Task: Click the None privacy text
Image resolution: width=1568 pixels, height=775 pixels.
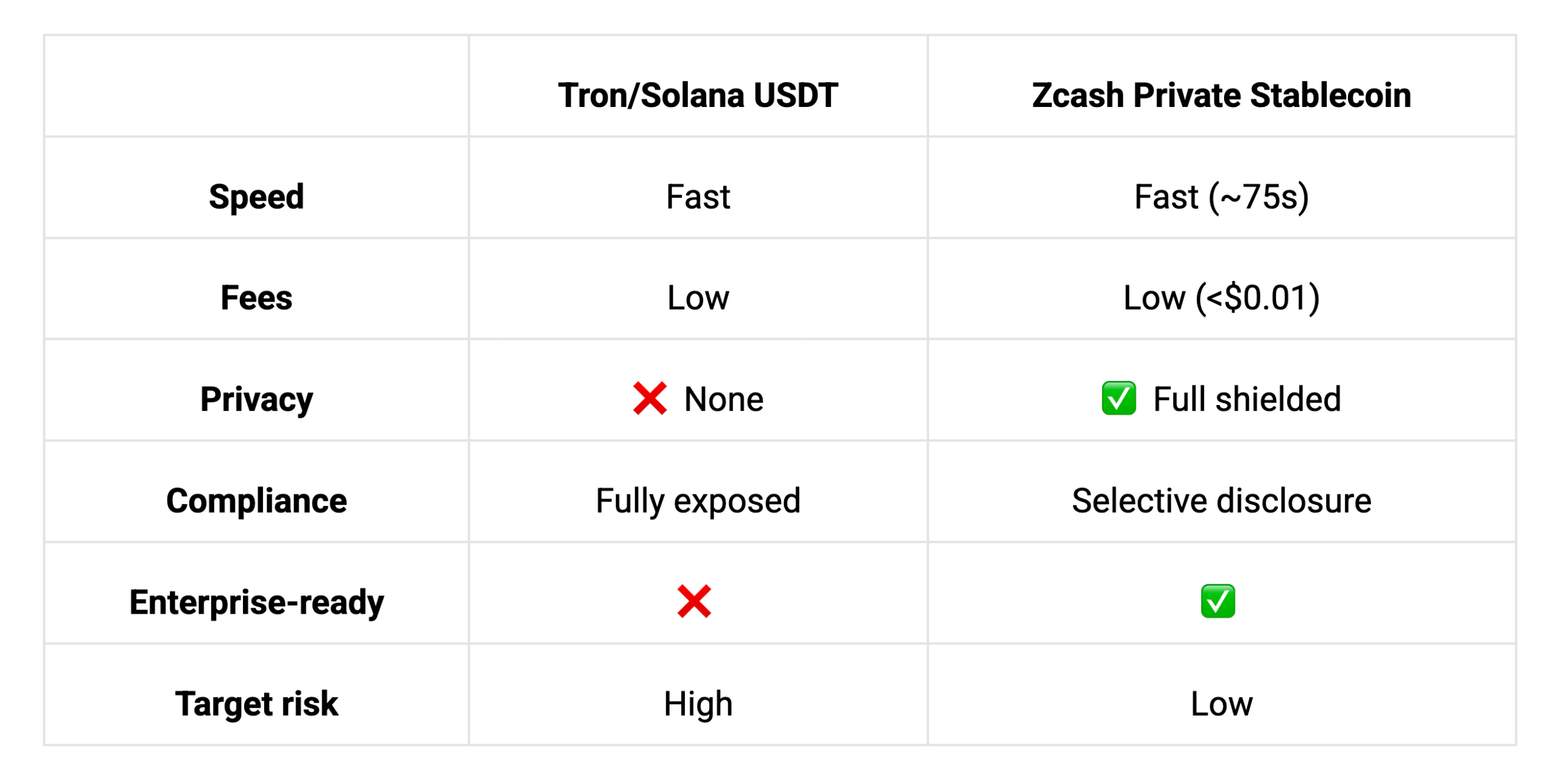Action: click(723, 400)
